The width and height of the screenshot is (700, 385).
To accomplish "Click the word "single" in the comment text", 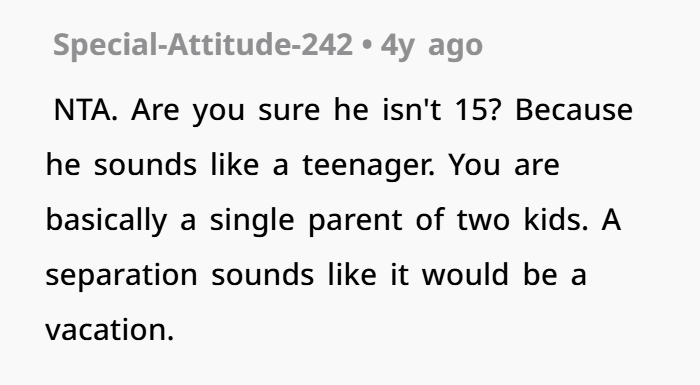I will tap(252, 221).
